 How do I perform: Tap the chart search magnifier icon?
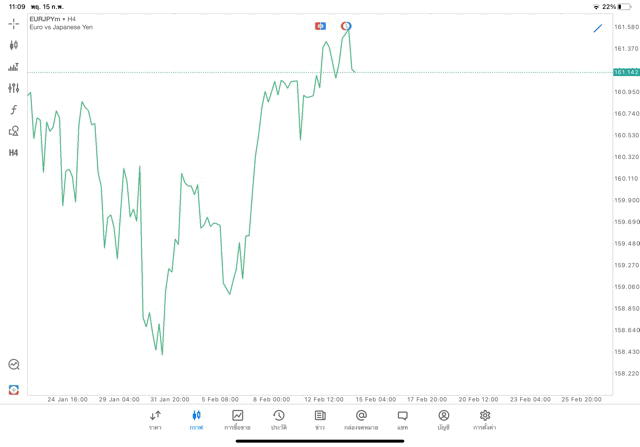click(14, 365)
